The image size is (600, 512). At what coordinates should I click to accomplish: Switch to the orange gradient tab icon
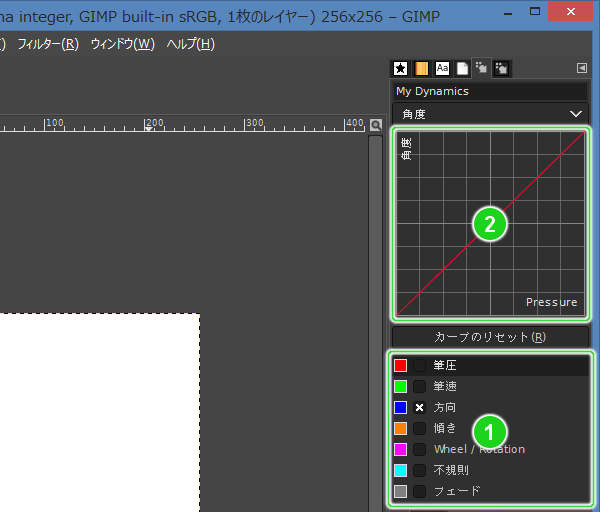coord(422,68)
